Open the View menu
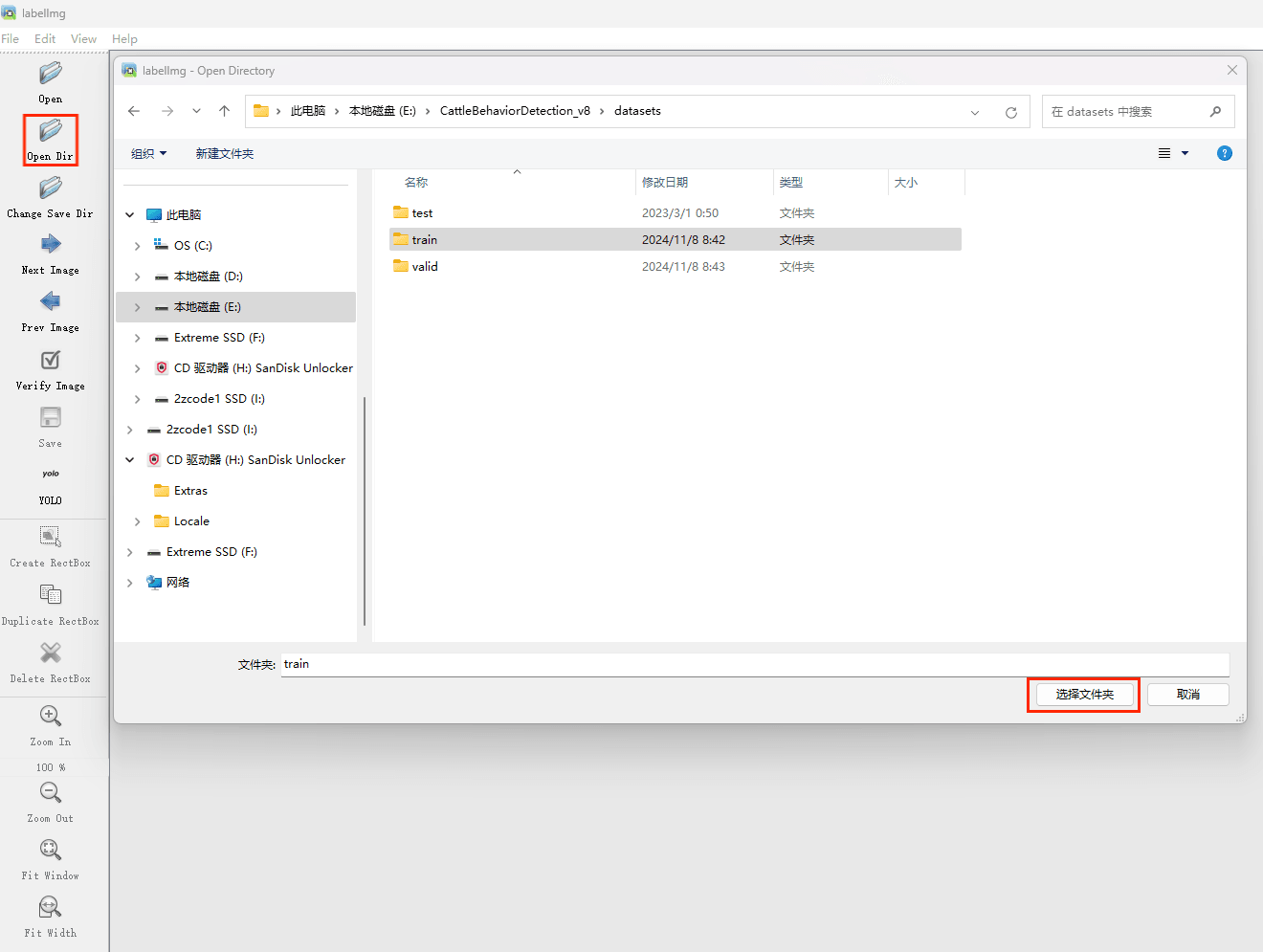The width and height of the screenshot is (1263, 952). [x=83, y=39]
